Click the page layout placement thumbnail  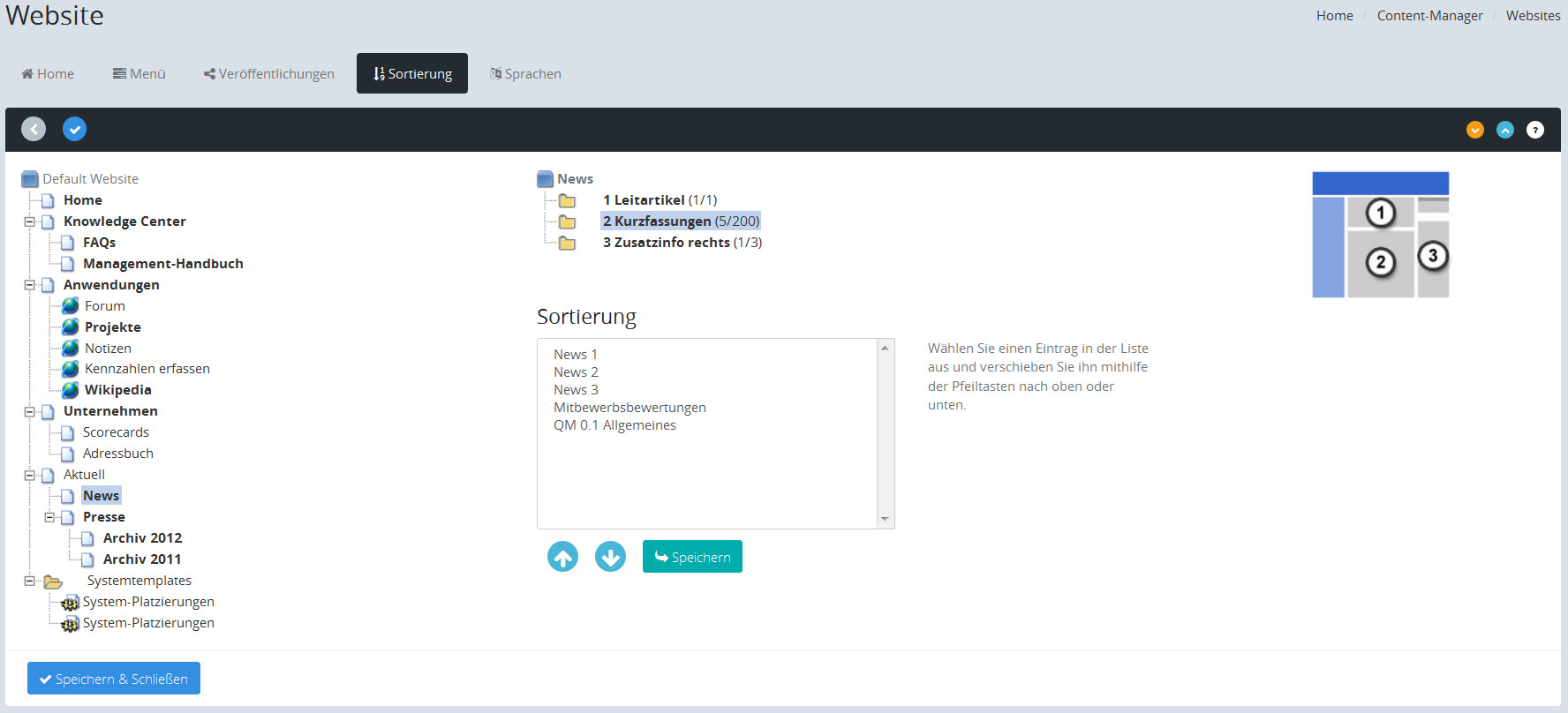coord(1380,235)
